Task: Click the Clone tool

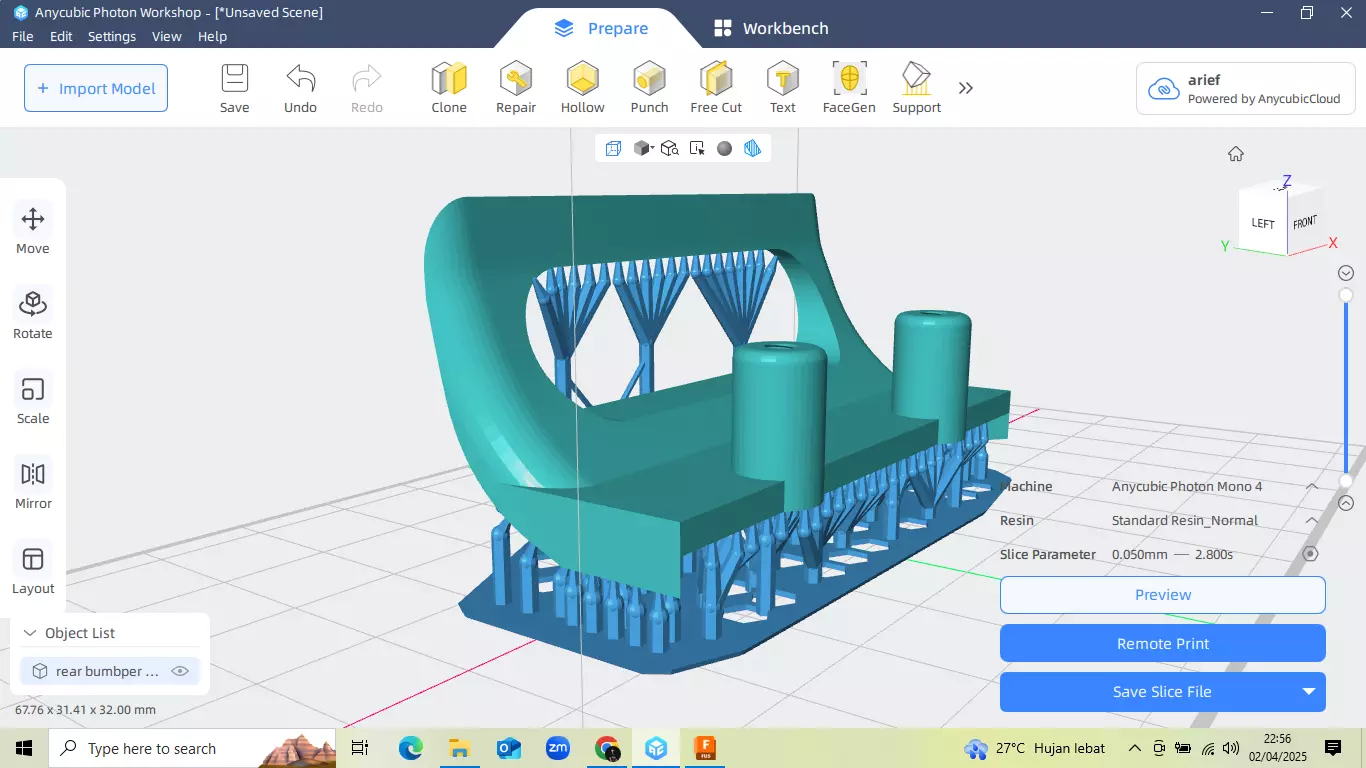Action: [449, 88]
